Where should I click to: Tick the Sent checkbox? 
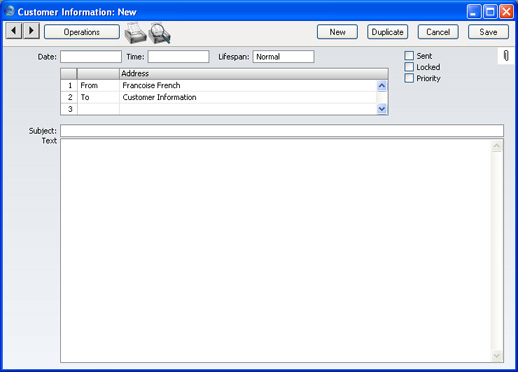[x=409, y=56]
